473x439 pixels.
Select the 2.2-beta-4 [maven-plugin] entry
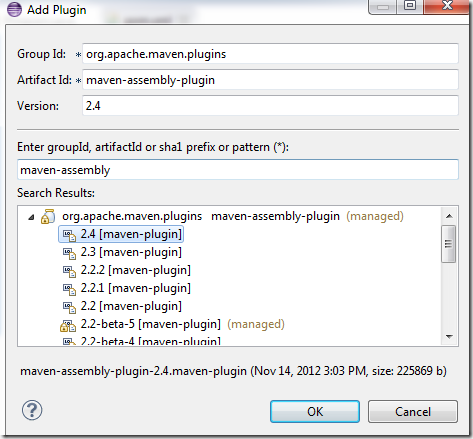click(150, 341)
